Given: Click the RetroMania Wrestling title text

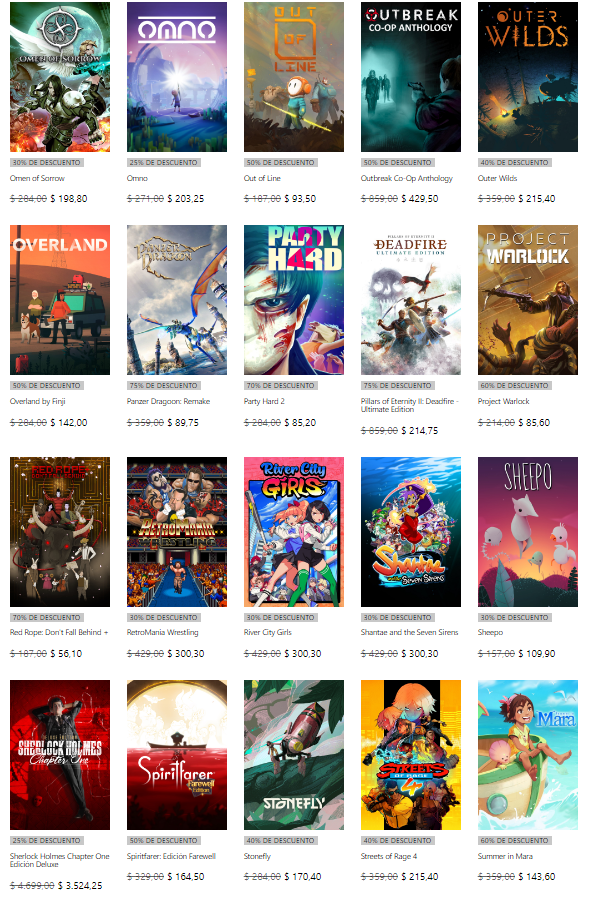Looking at the screenshot, I should 163,632.
